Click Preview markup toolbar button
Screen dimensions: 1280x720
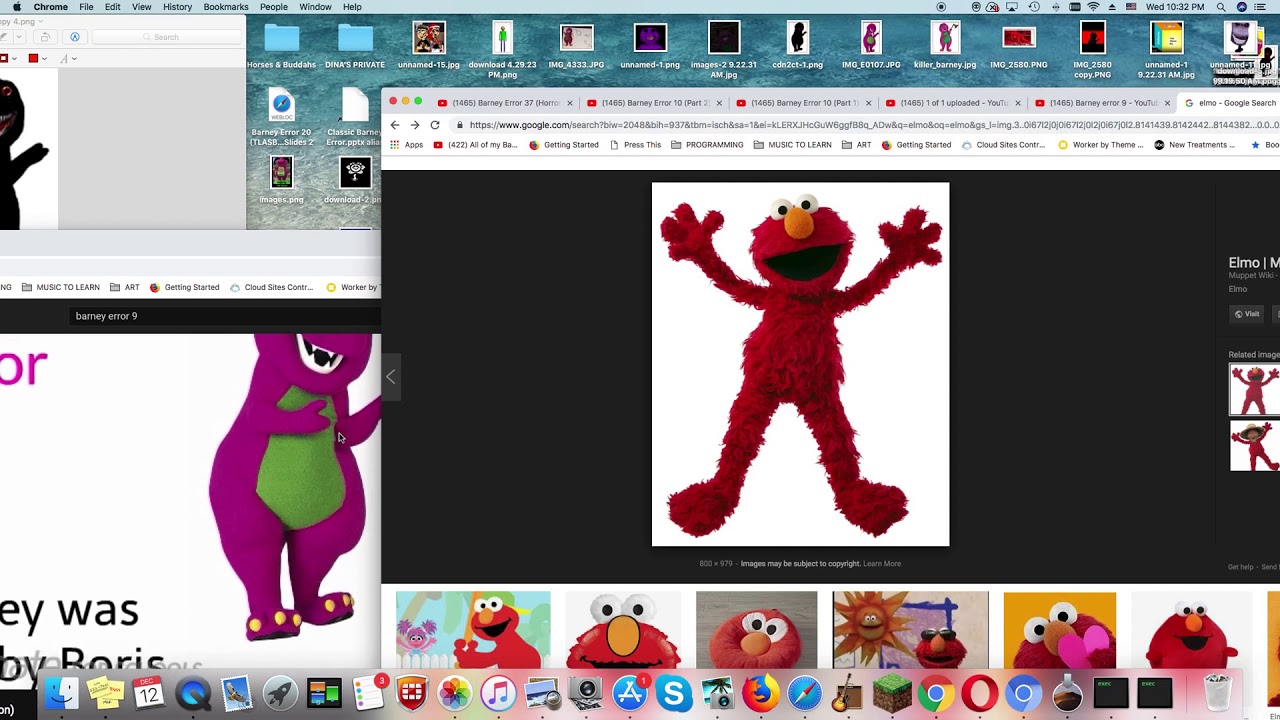tap(75, 37)
